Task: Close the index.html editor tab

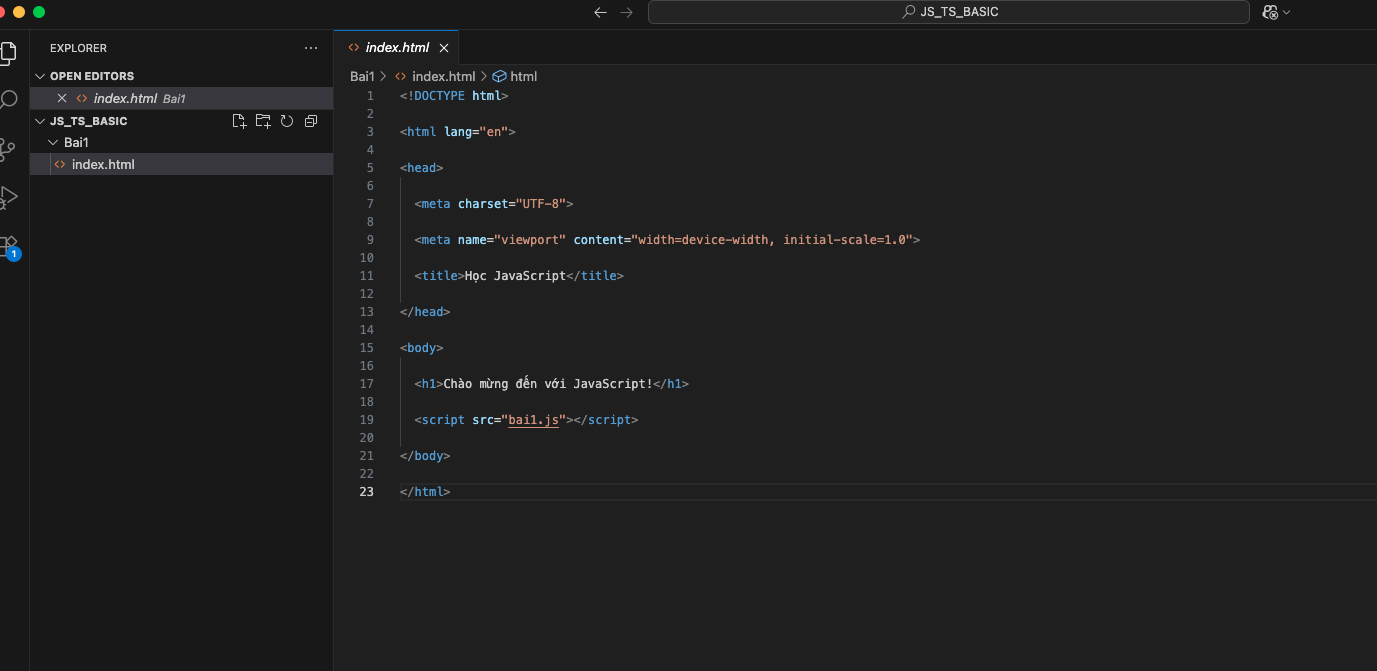Action: (444, 48)
